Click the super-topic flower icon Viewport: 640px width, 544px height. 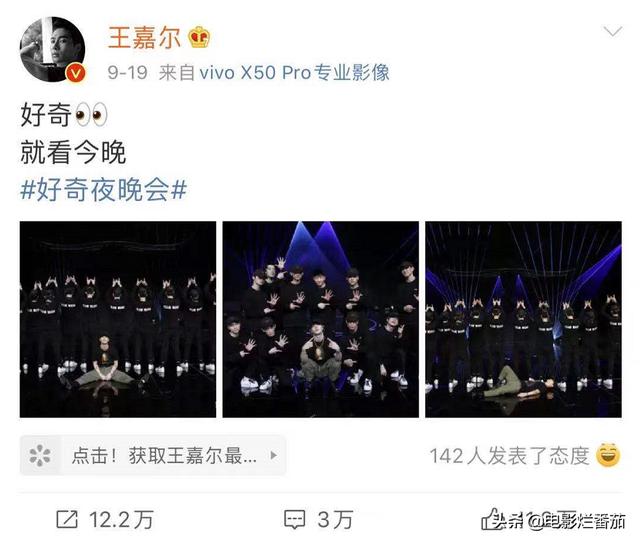(x=40, y=455)
